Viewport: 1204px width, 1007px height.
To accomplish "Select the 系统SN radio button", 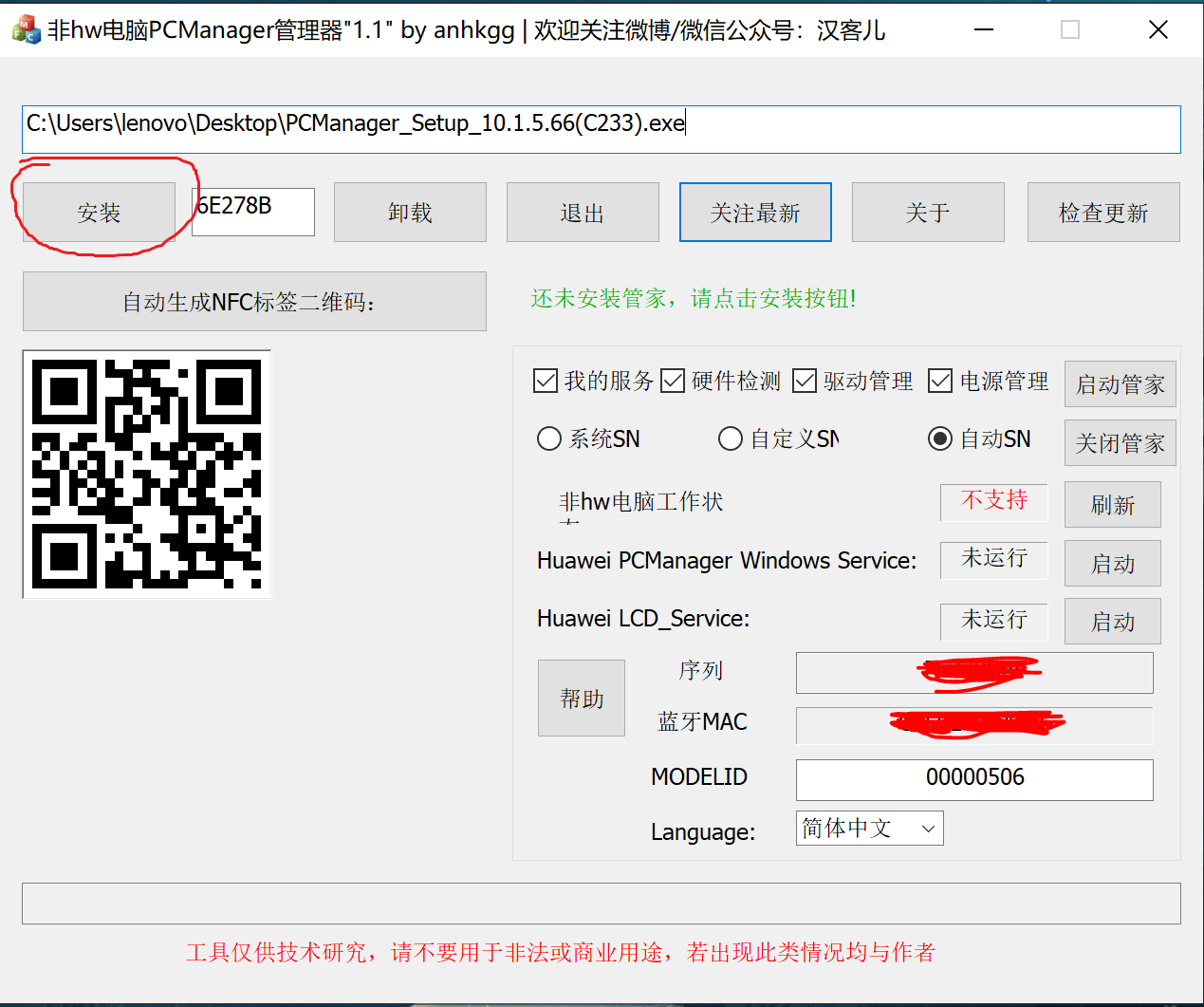I will (548, 438).
